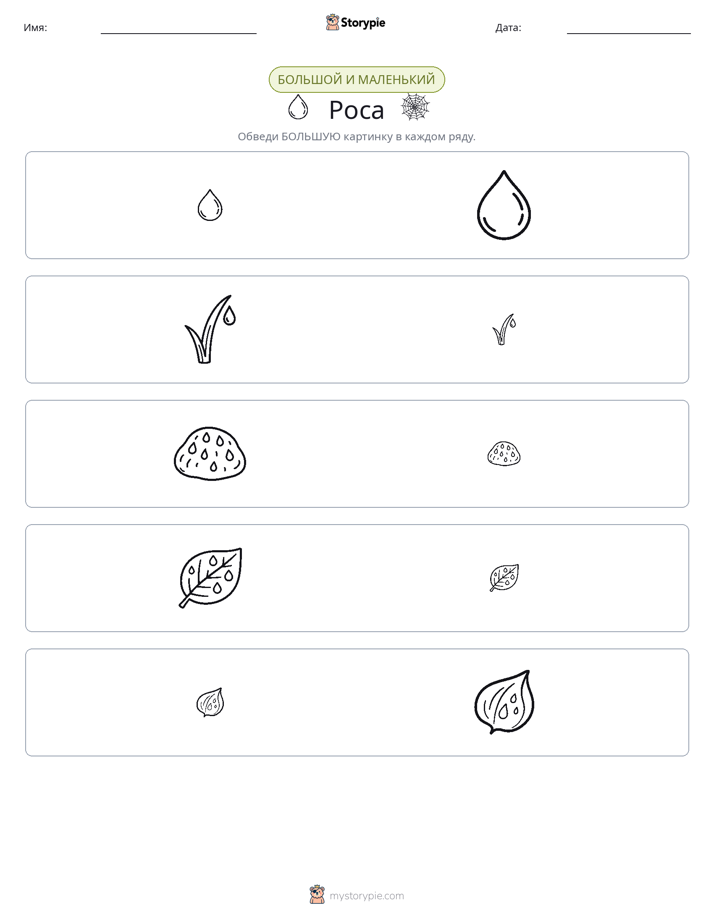Select the large dewy mound picture
Image resolution: width=714 pixels, height=924 pixels.
pyautogui.click(x=210, y=454)
